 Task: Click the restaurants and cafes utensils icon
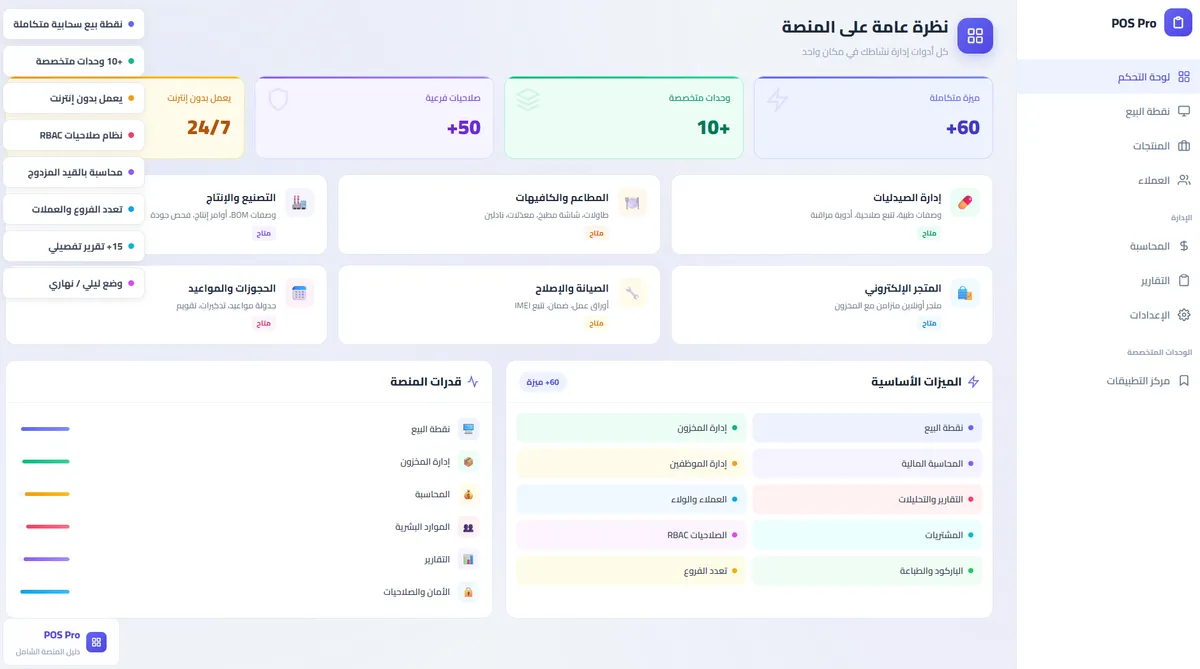point(632,203)
